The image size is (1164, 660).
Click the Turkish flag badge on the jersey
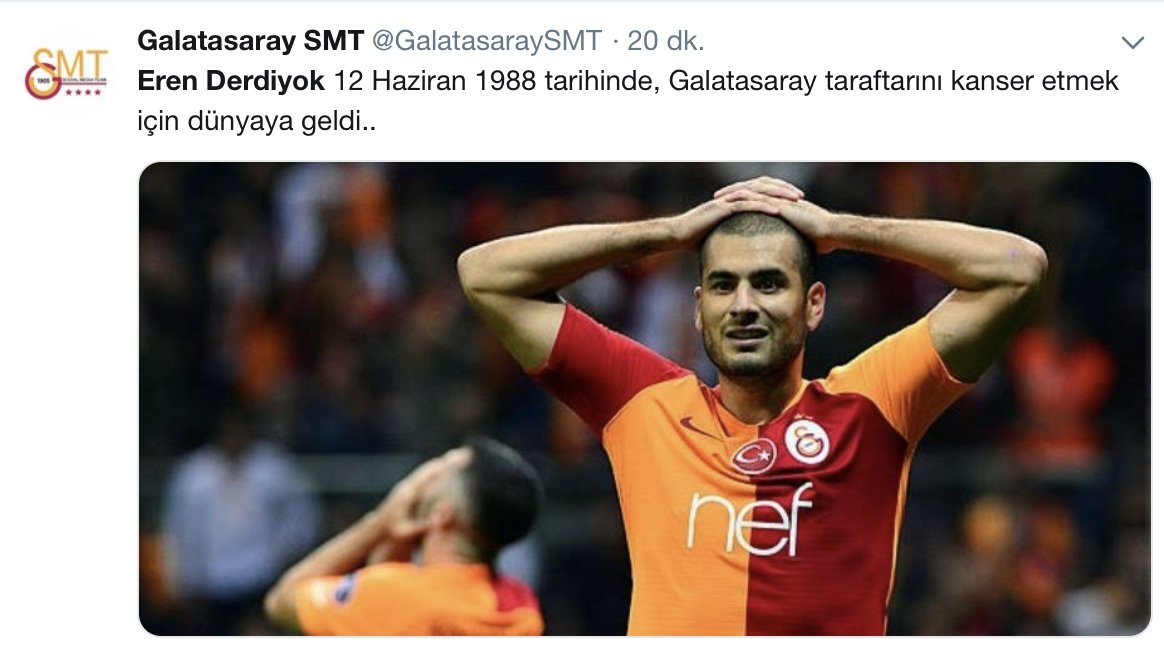[x=753, y=455]
